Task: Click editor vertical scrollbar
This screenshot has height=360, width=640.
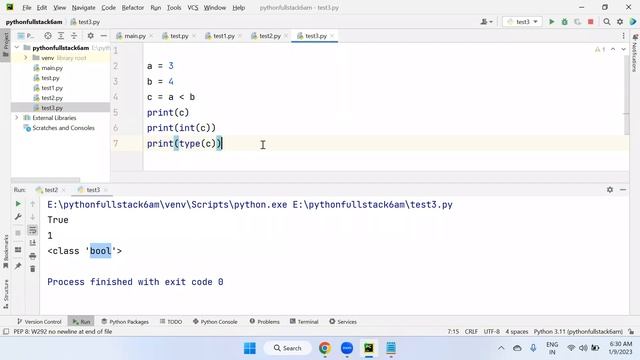Action: tap(627, 95)
